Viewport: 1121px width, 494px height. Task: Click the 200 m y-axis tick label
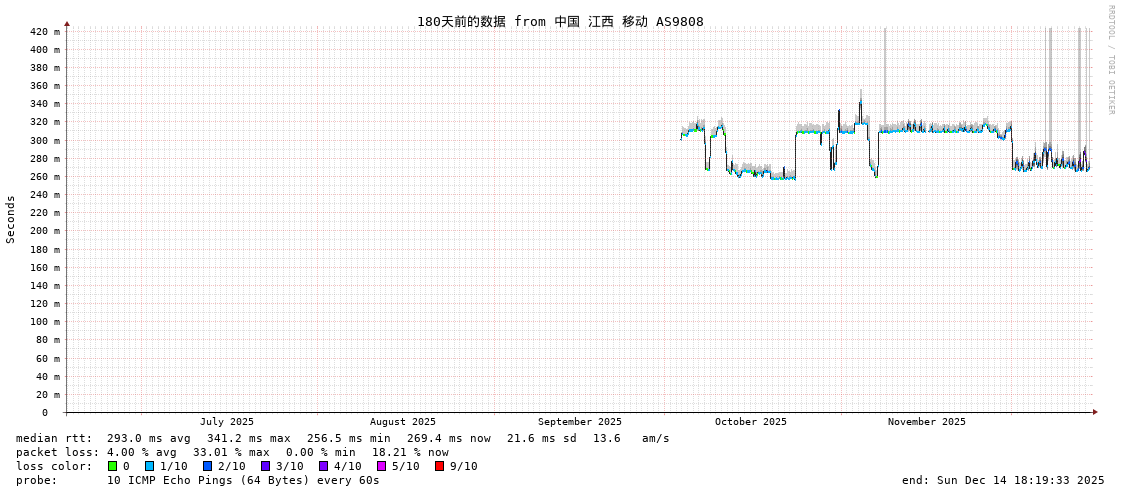tap(44, 231)
